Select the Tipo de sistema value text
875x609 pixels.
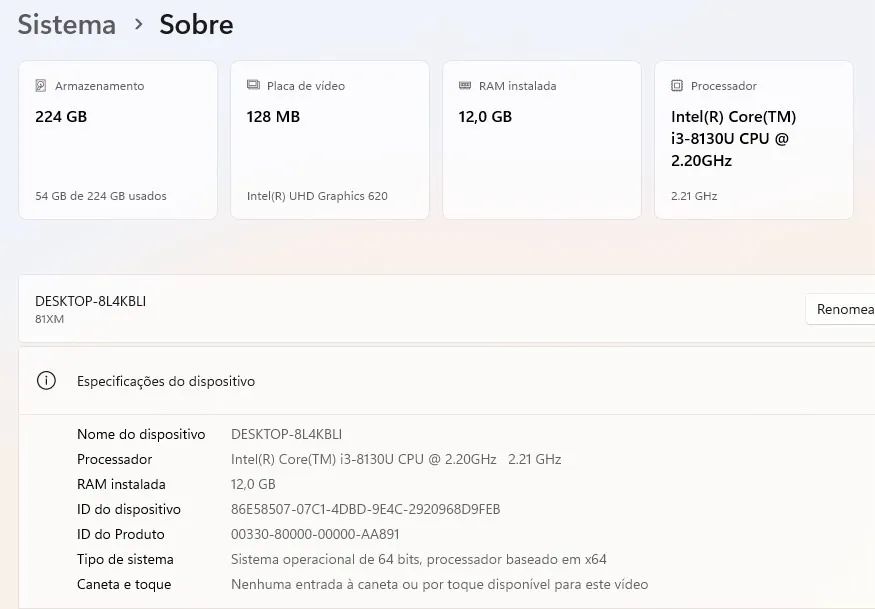(x=419, y=559)
